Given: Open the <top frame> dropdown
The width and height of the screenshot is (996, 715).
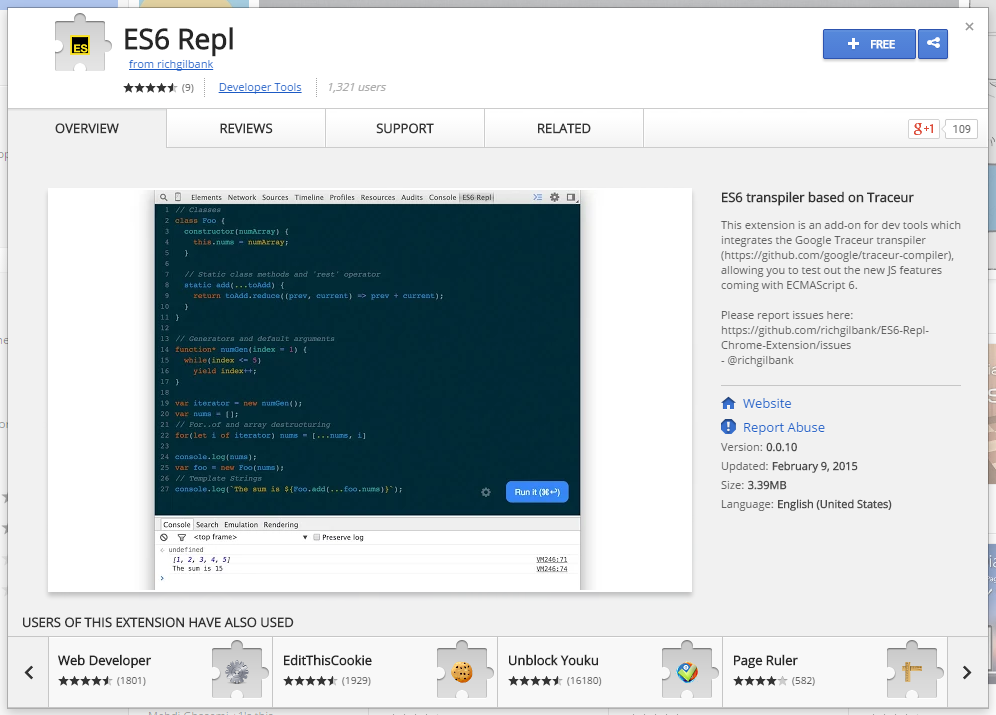Looking at the screenshot, I should [250, 537].
